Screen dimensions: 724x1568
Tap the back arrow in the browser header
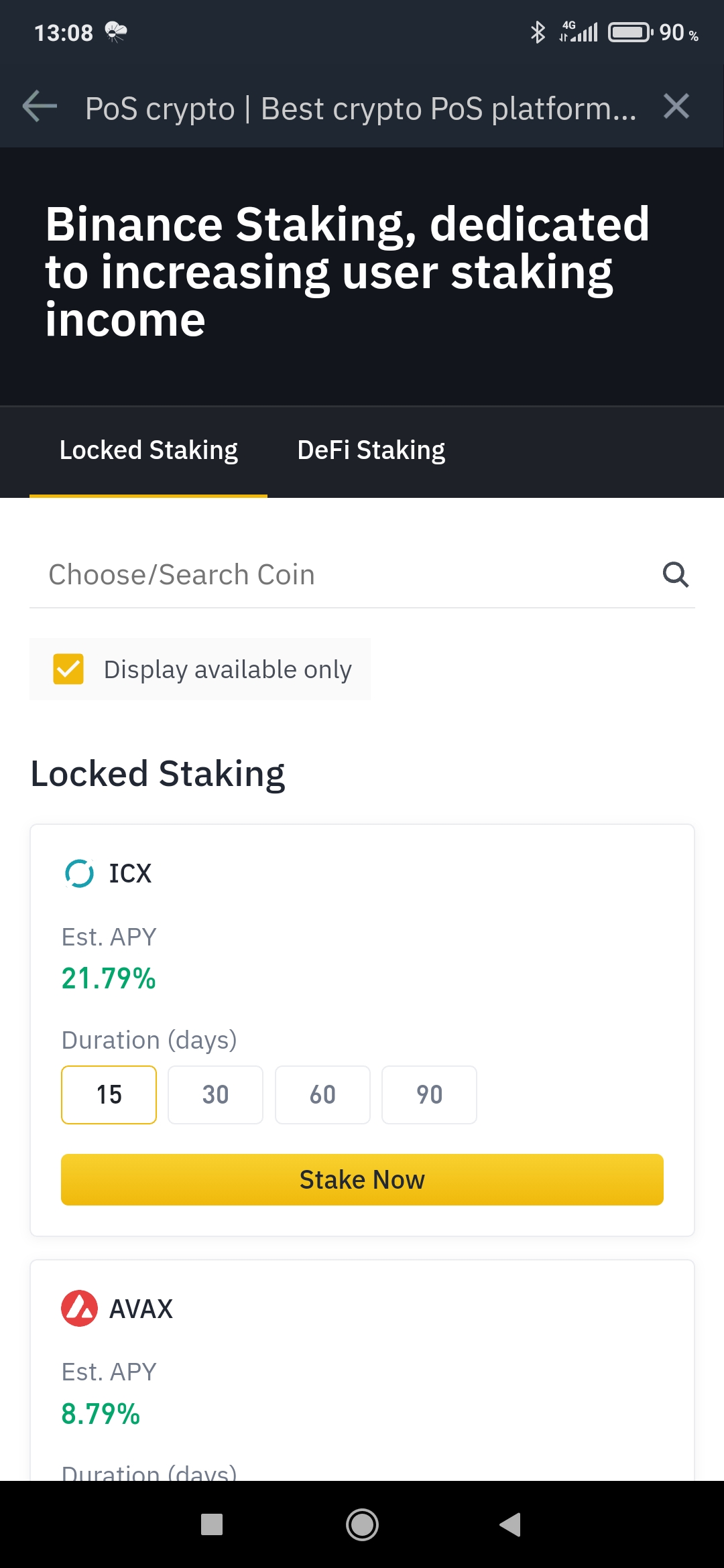coord(38,106)
